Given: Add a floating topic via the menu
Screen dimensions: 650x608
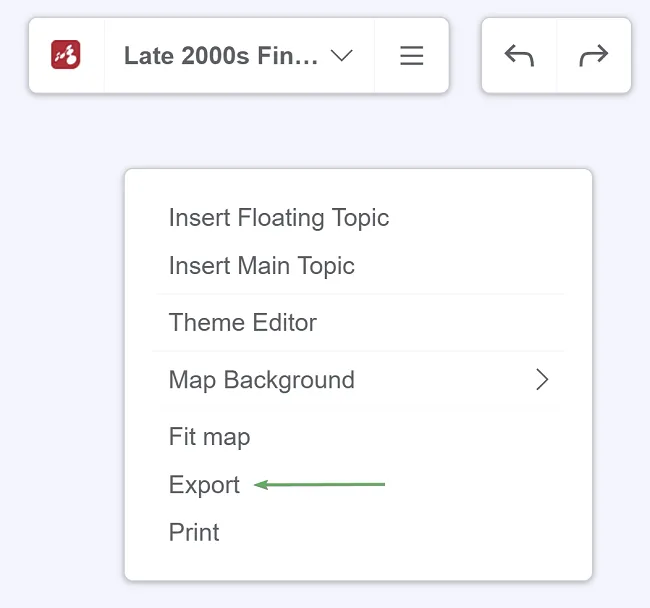Looking at the screenshot, I should [279, 218].
